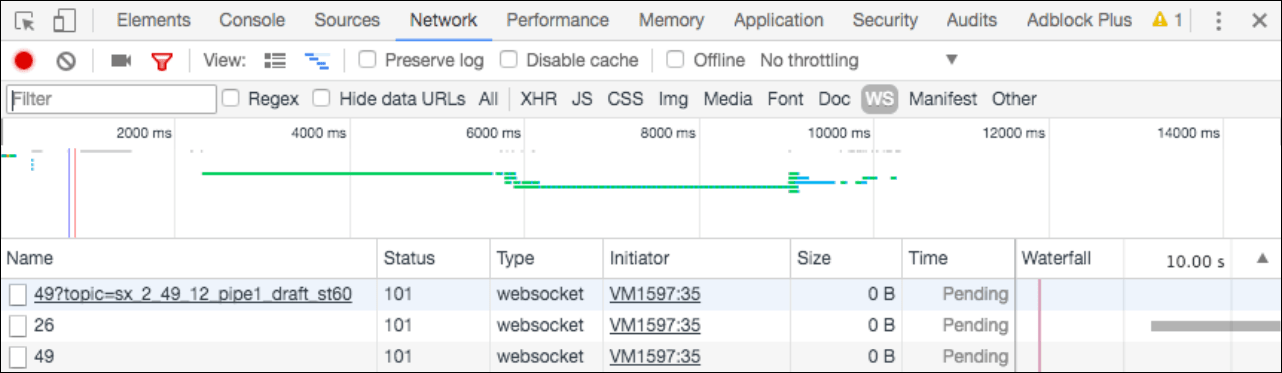Clear the network log
Screen dimensions: 1282x373
(x=66, y=61)
